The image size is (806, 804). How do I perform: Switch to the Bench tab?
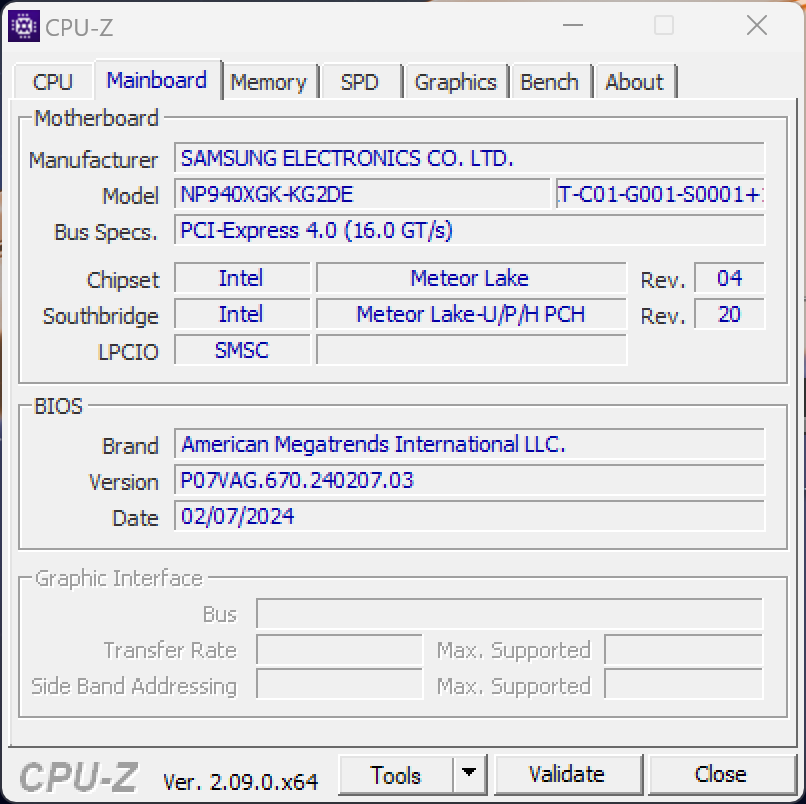pyautogui.click(x=549, y=82)
